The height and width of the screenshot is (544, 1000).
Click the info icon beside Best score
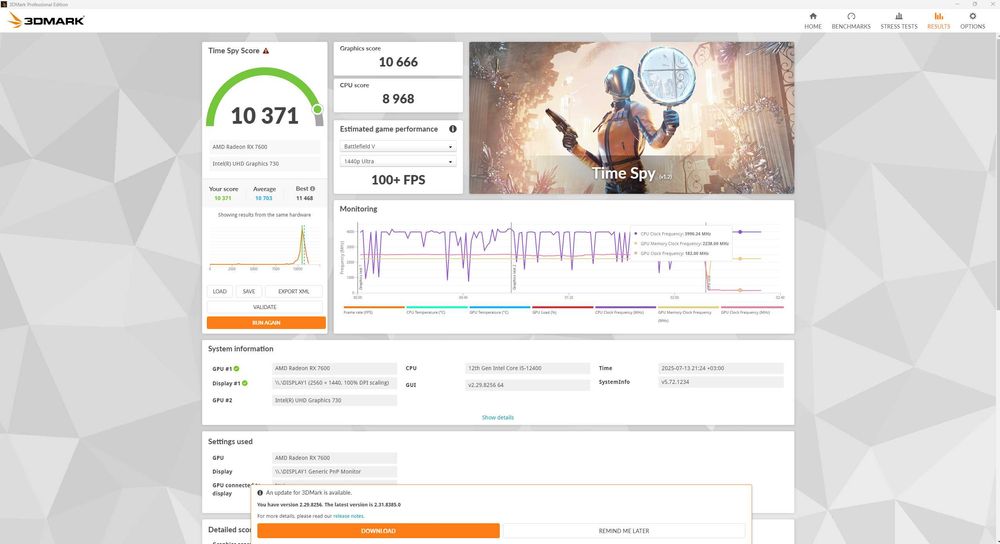[312, 189]
